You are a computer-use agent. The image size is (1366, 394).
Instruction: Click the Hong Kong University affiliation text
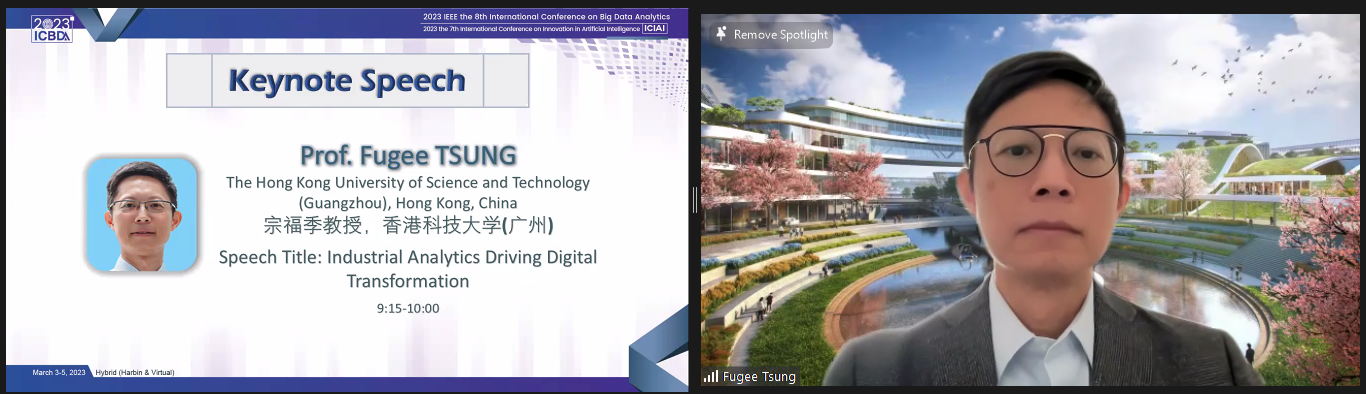pos(408,193)
